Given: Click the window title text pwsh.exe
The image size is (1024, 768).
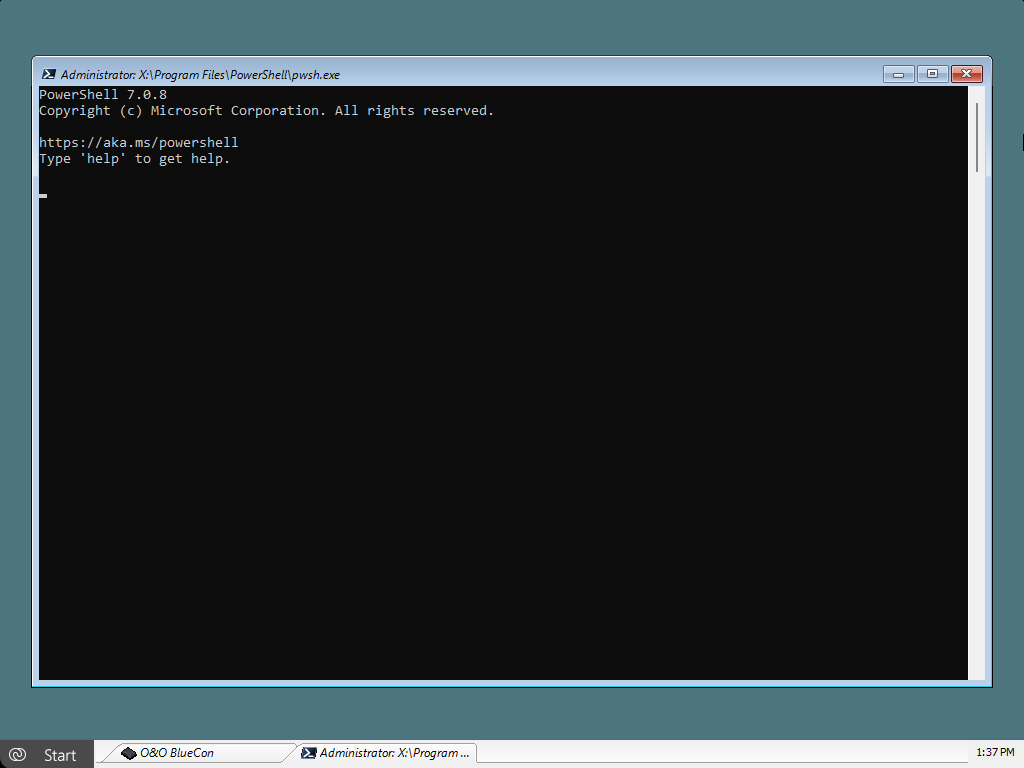Looking at the screenshot, I should coord(200,75).
